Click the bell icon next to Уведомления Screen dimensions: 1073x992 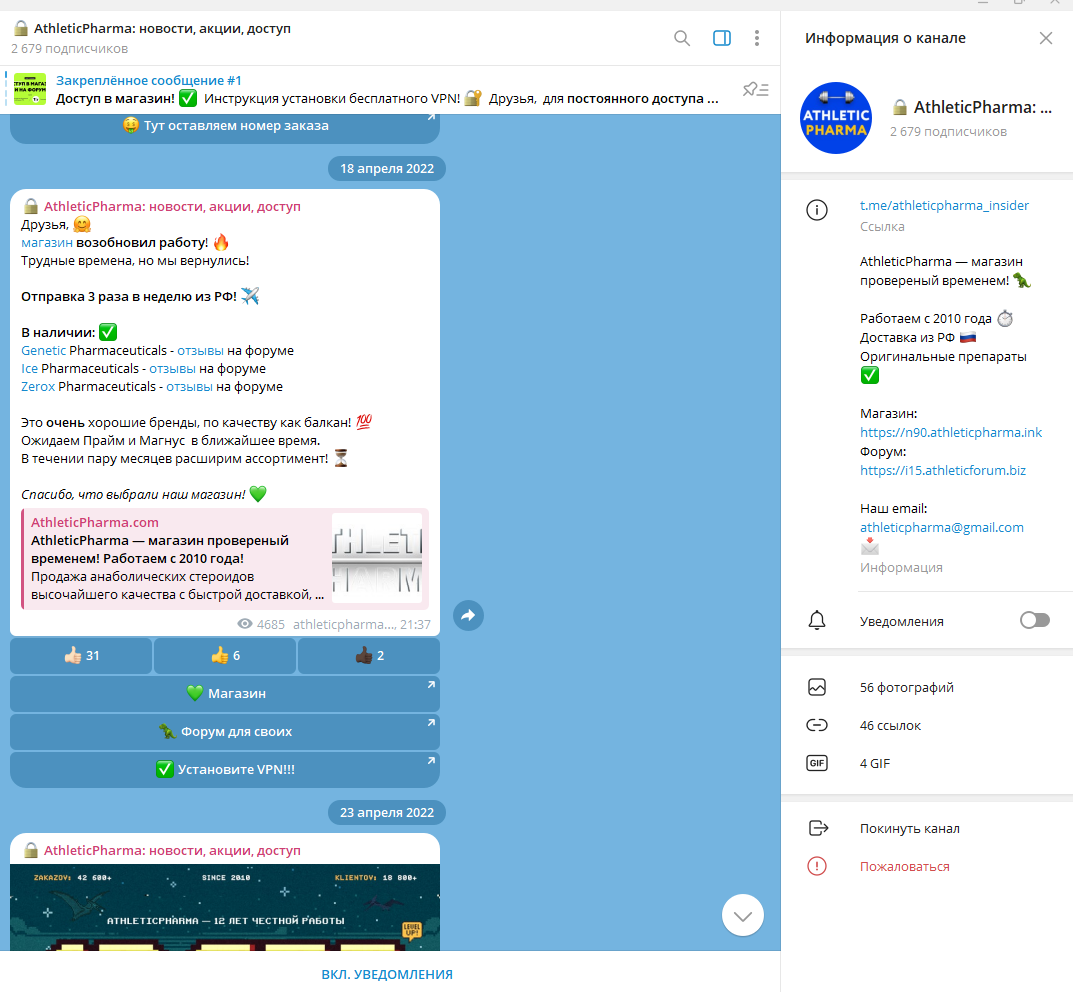point(818,621)
